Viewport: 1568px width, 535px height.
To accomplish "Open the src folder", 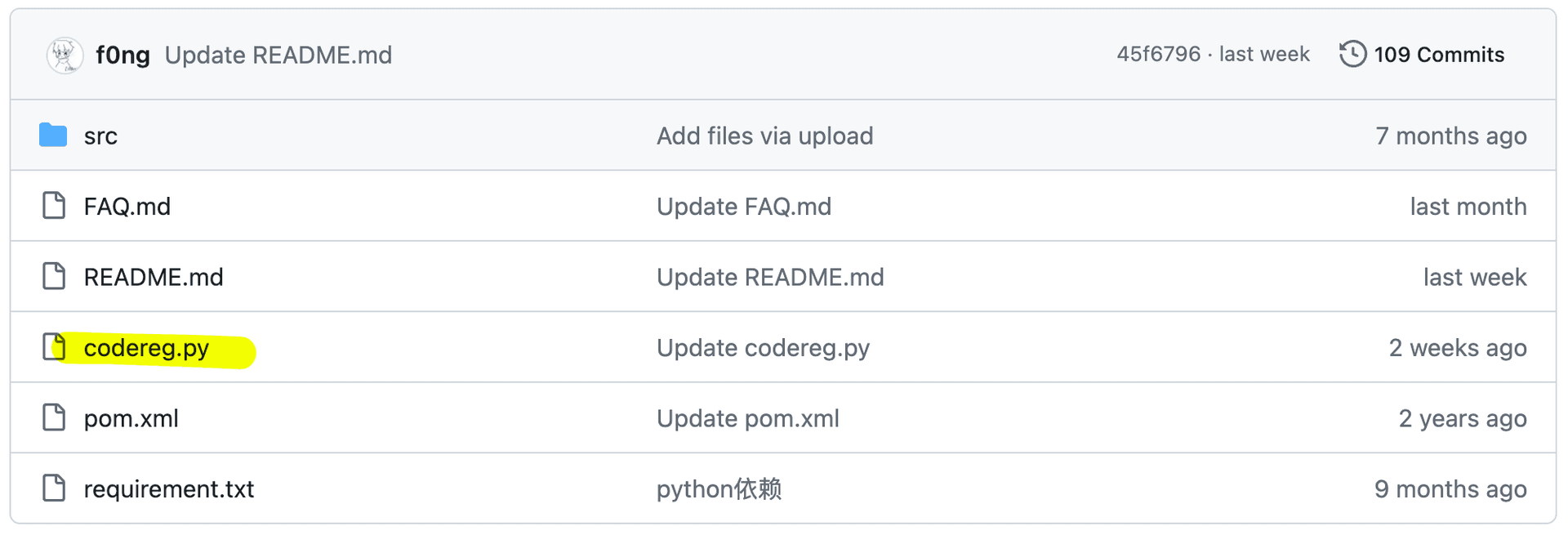I will pos(100,136).
